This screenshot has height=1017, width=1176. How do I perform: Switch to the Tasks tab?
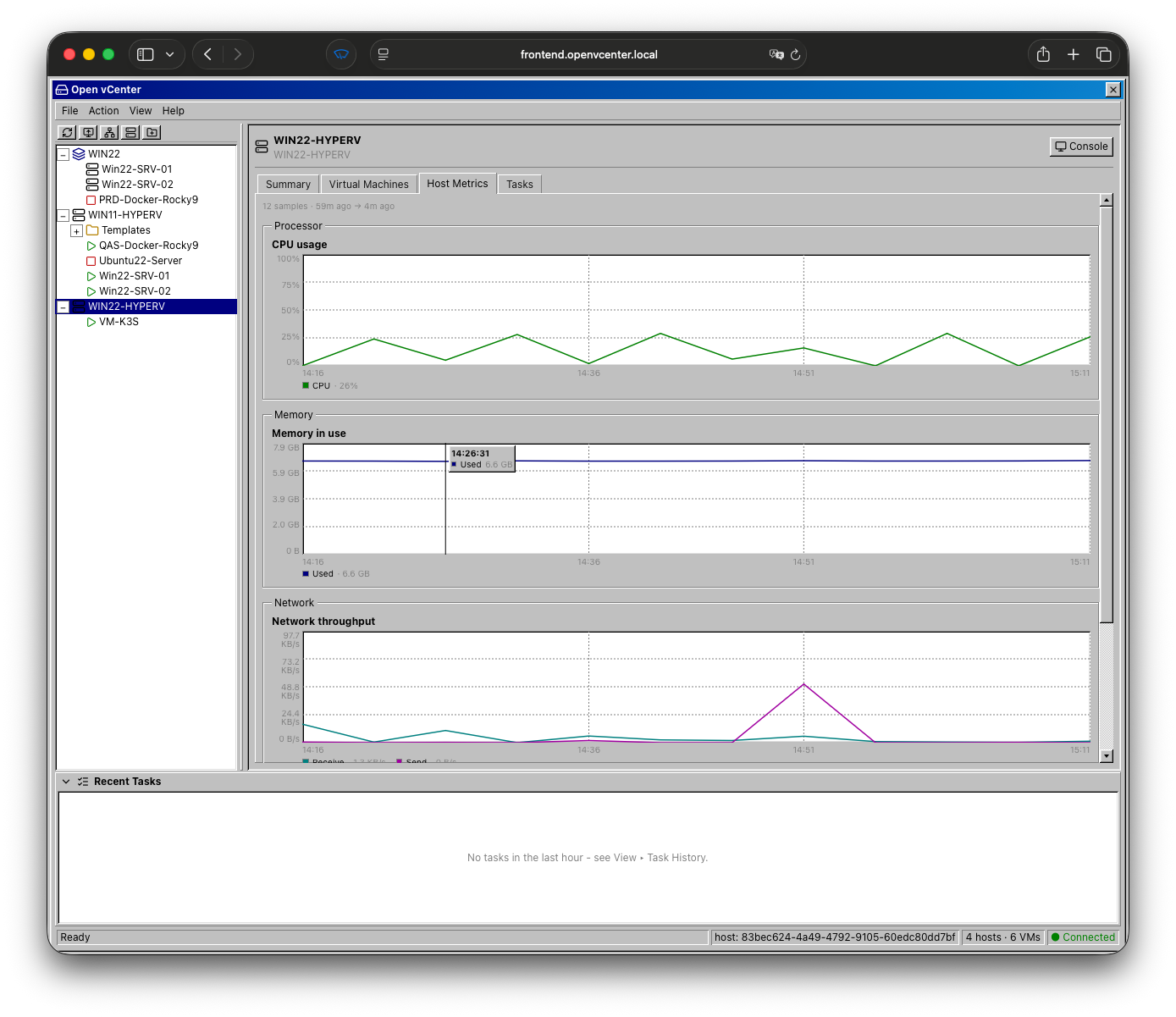(520, 185)
